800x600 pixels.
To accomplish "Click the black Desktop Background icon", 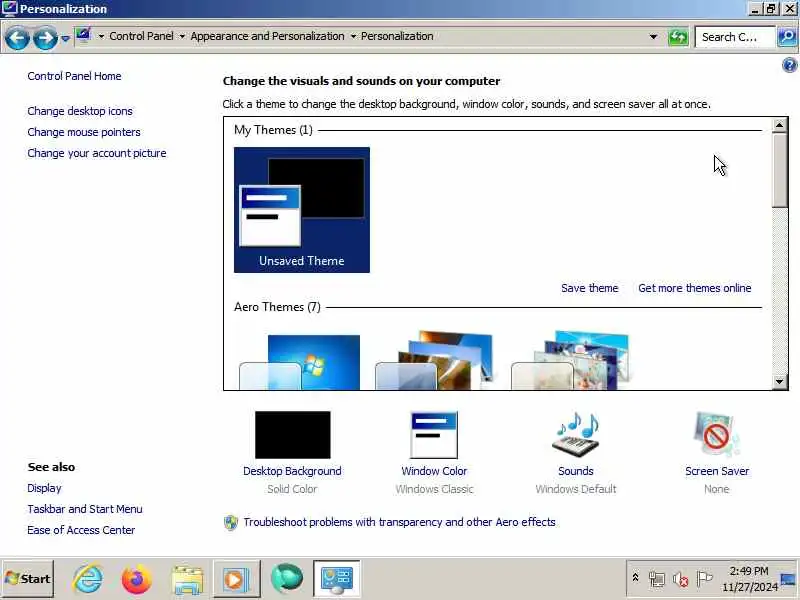I will pyautogui.click(x=292, y=435).
